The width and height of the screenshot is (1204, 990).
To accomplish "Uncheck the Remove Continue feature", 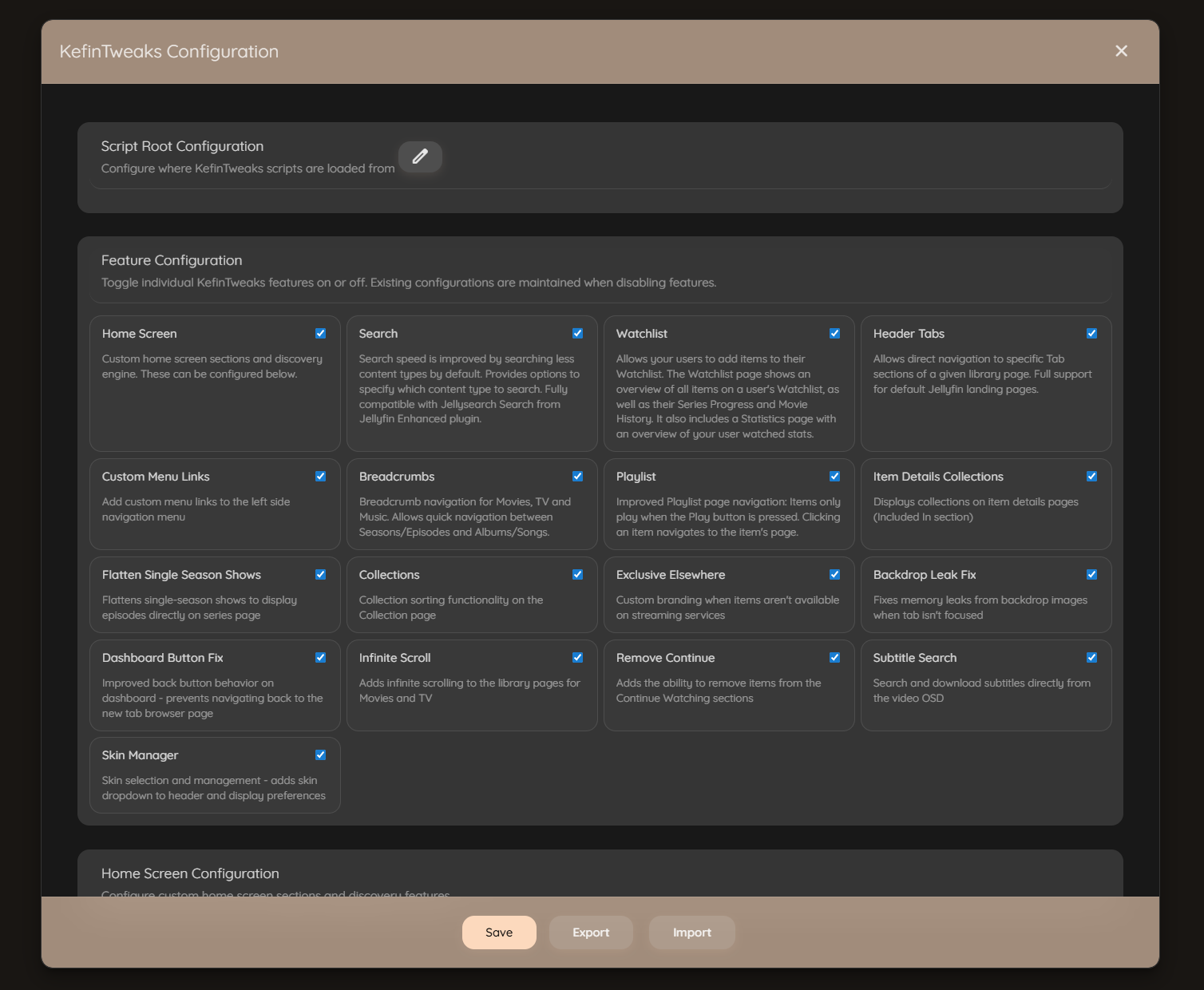I will 834,658.
